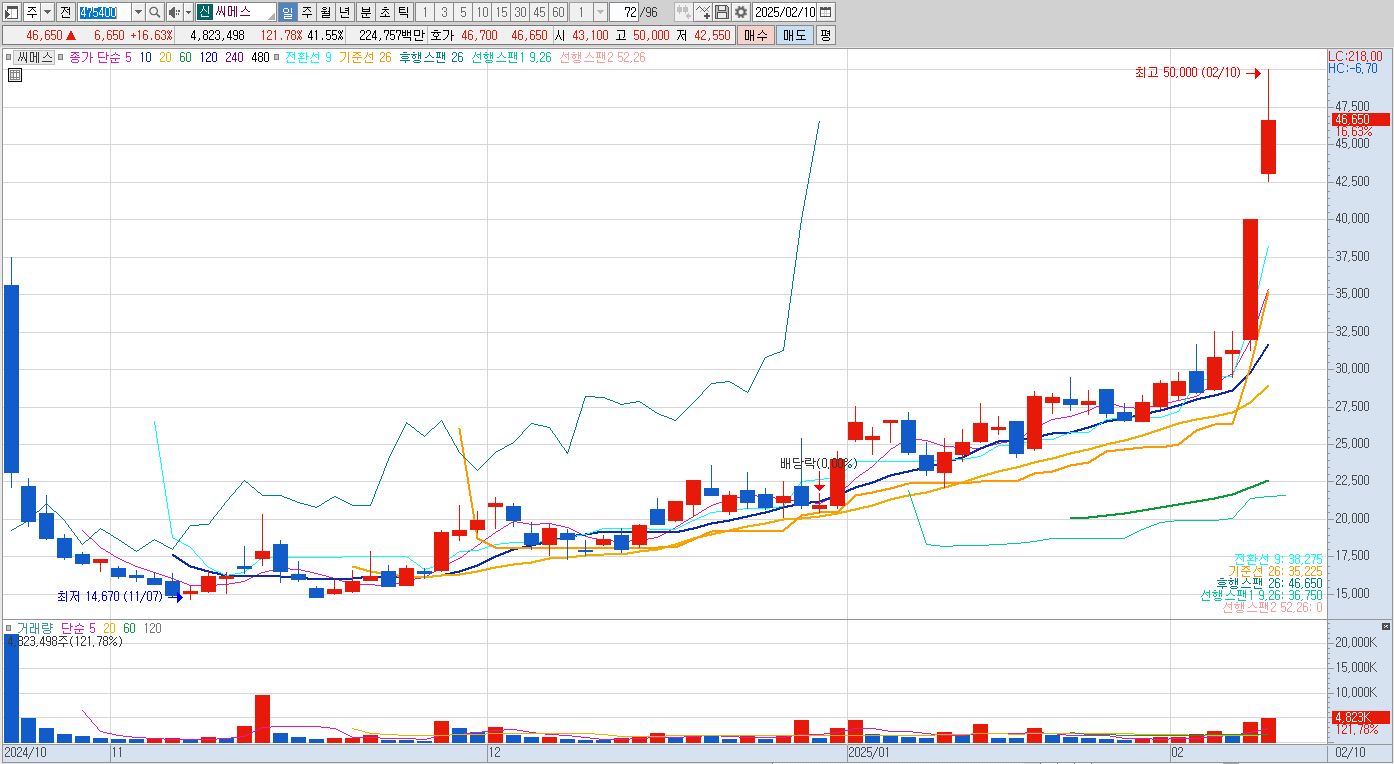Click the date field 2025/02/10

pos(784,12)
